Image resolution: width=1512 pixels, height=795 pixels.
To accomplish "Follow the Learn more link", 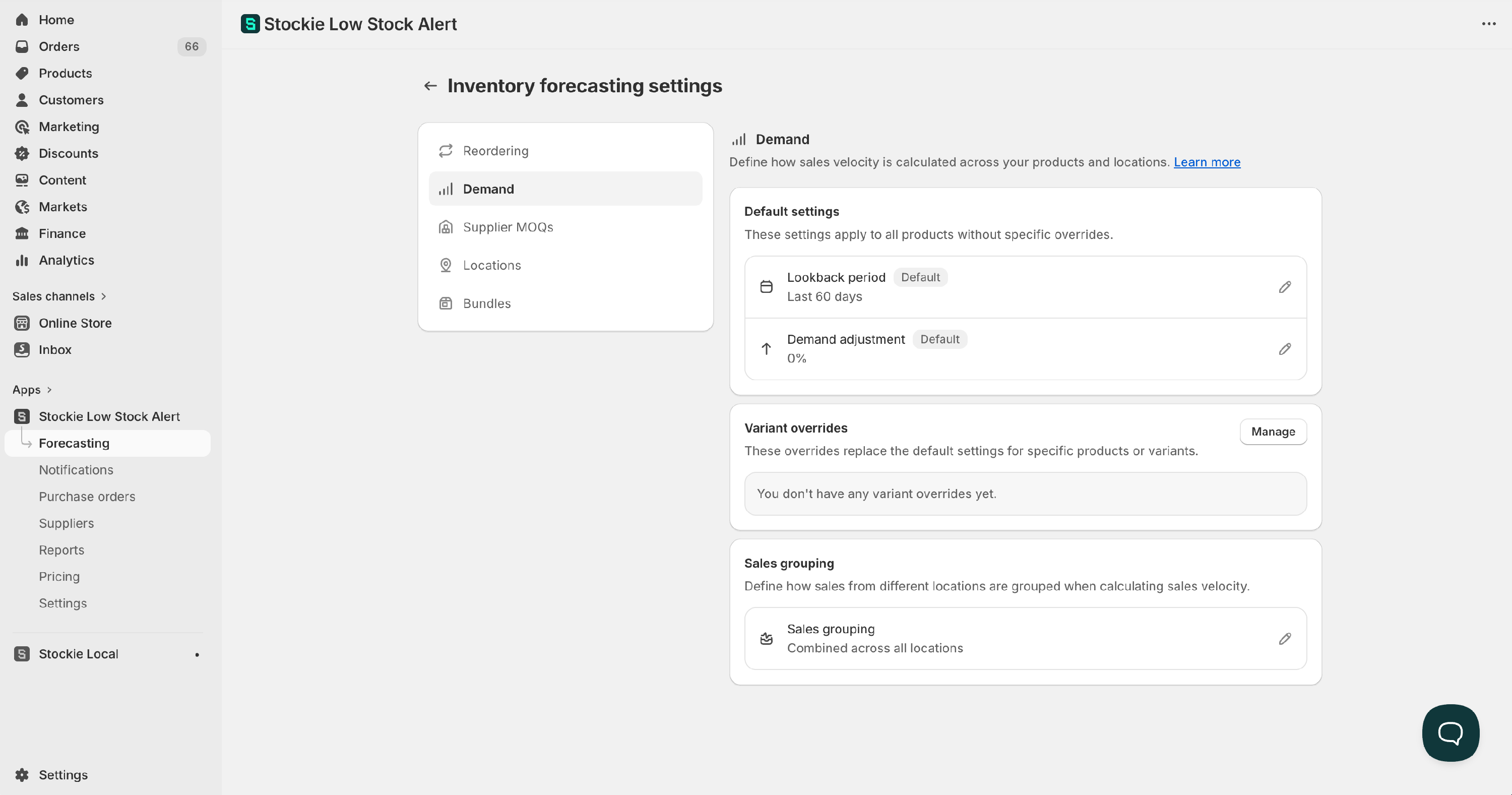I will [1206, 162].
